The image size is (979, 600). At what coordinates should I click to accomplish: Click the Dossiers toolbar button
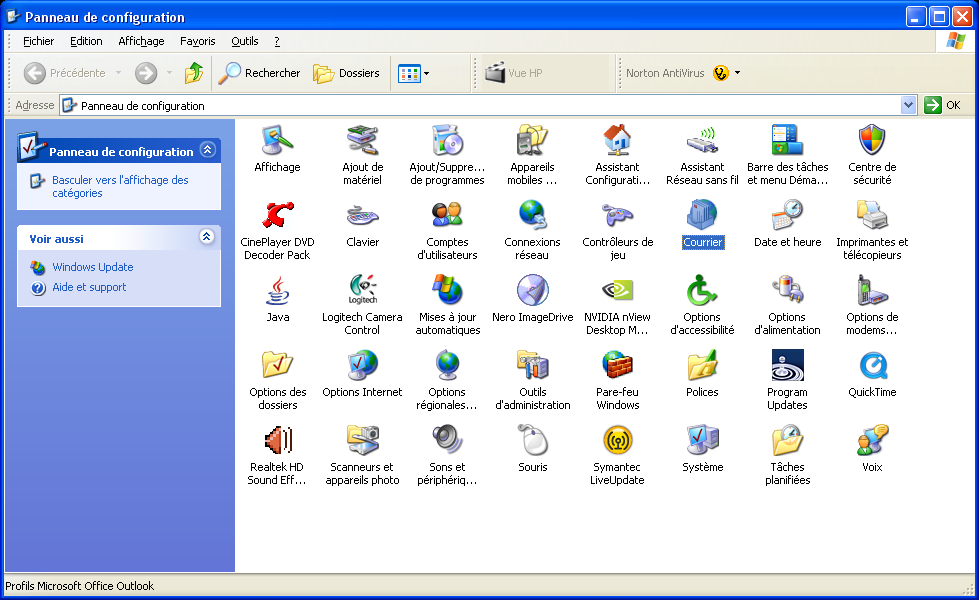coord(347,73)
